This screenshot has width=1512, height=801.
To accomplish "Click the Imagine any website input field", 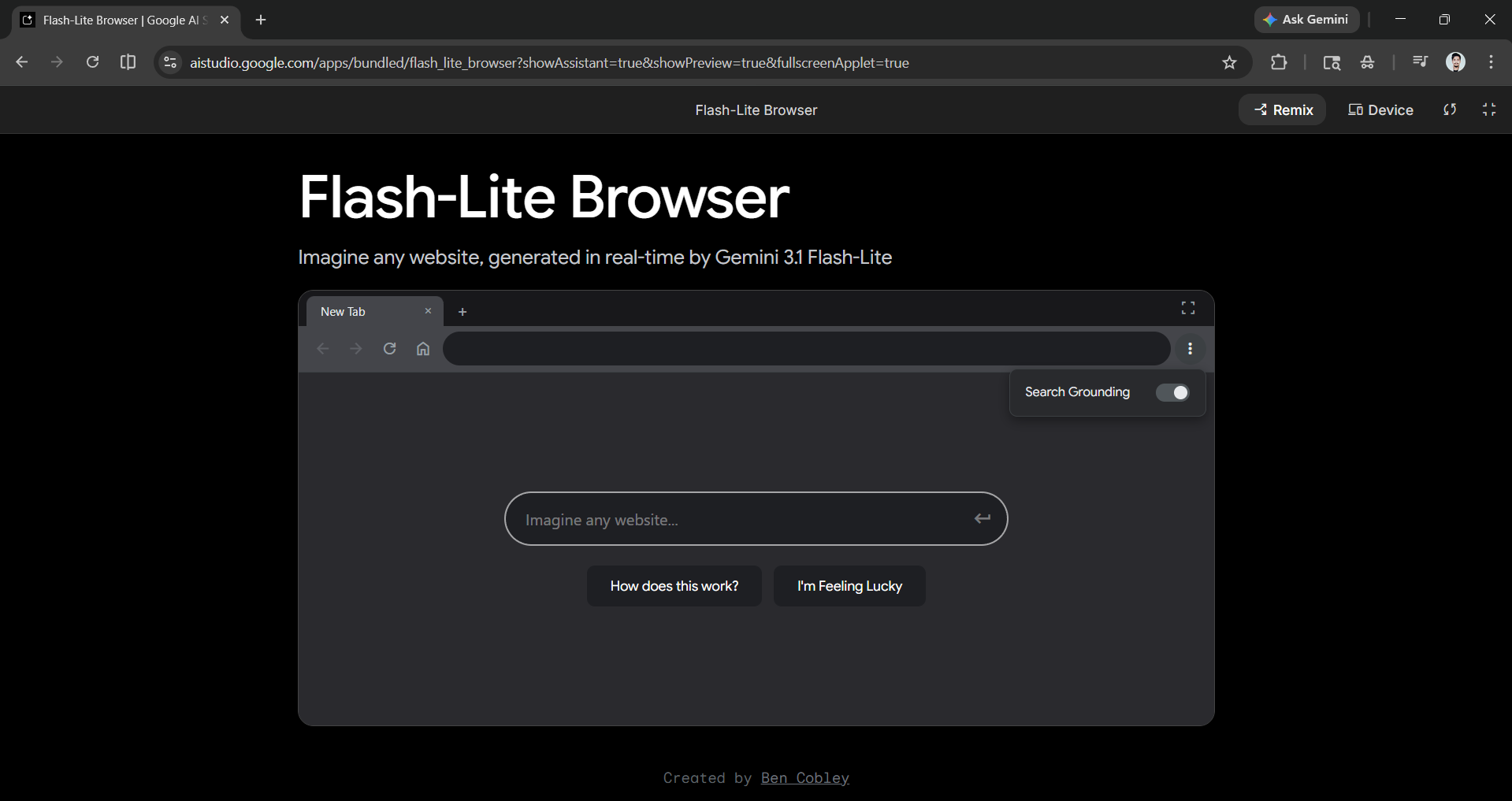I will pyautogui.click(x=755, y=519).
